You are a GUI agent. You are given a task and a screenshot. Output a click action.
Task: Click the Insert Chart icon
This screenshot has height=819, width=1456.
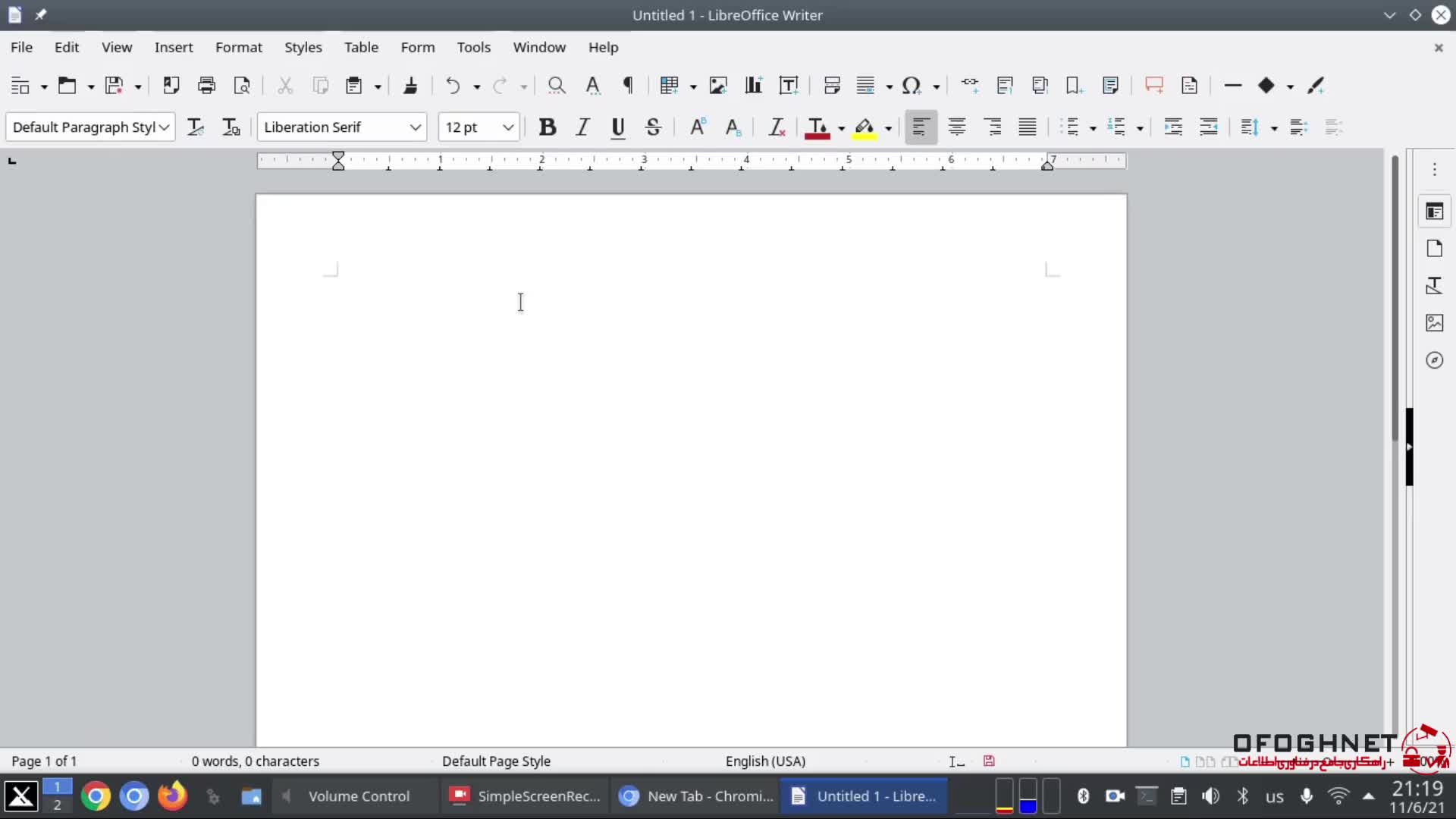coord(753,86)
